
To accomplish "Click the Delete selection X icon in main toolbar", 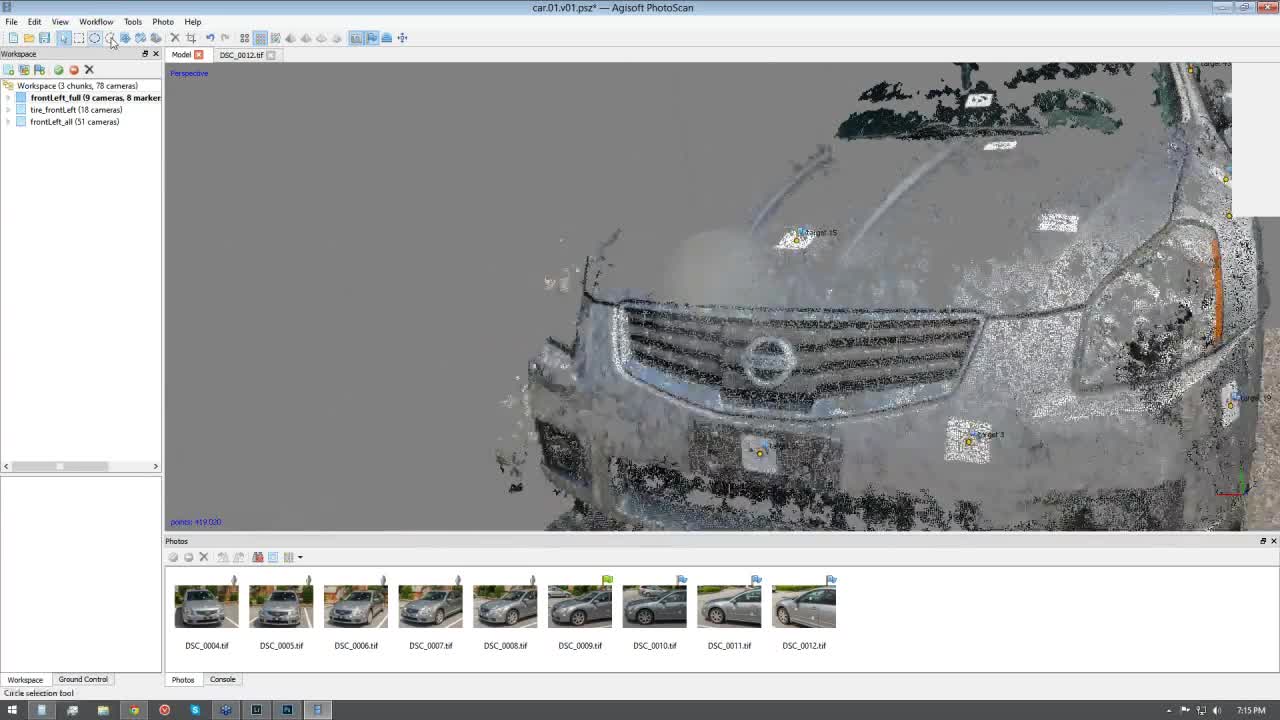I will point(175,38).
